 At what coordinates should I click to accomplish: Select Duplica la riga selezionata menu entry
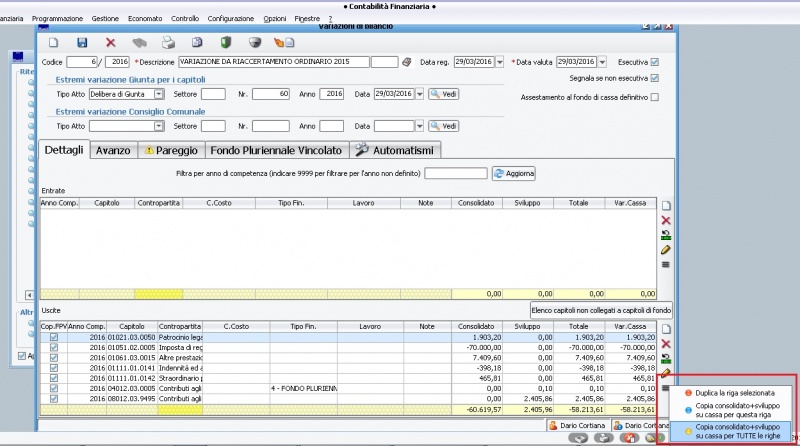click(733, 393)
